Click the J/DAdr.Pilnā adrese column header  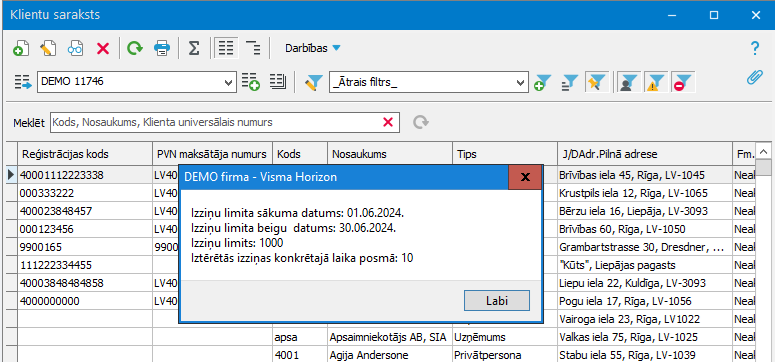(x=645, y=154)
